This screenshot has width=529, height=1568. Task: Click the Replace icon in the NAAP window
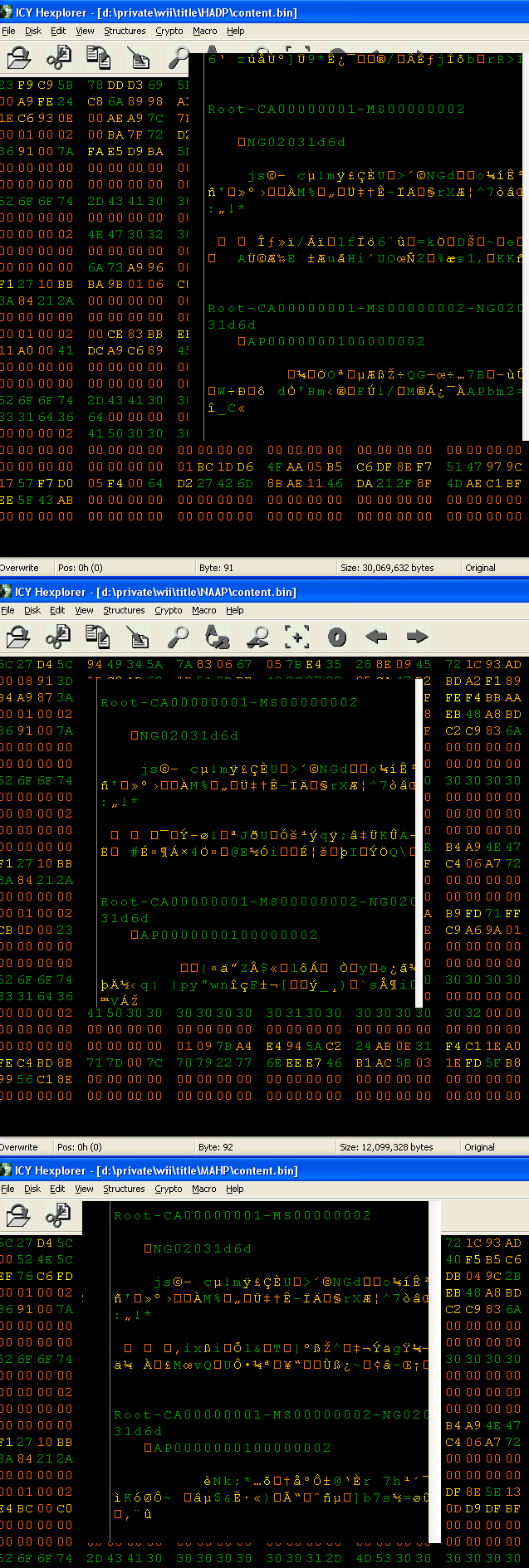(x=218, y=637)
